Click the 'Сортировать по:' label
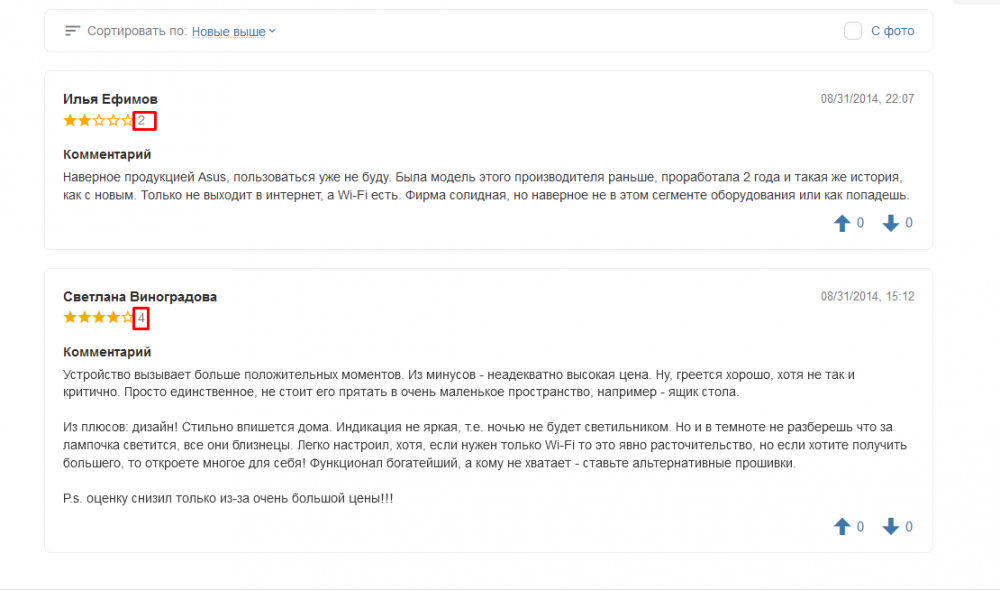 click(x=137, y=31)
